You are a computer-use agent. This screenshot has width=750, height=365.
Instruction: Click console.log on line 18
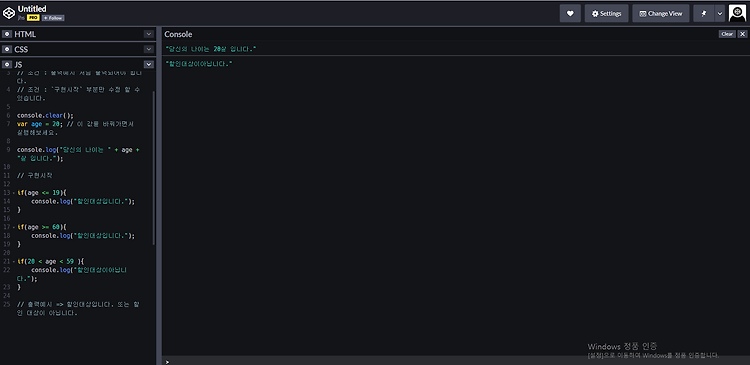tap(51, 236)
